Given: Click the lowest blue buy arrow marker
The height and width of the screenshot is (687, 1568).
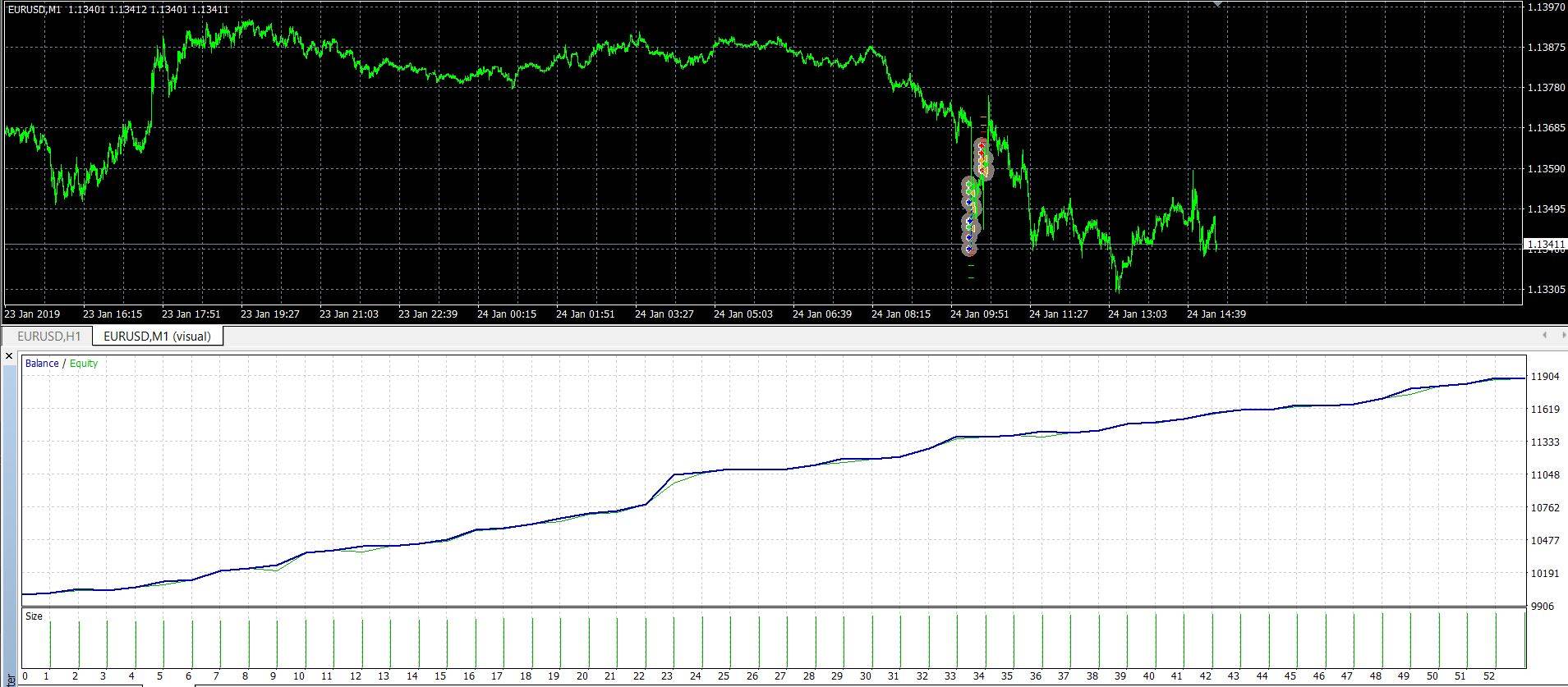Looking at the screenshot, I should tap(970, 249).
